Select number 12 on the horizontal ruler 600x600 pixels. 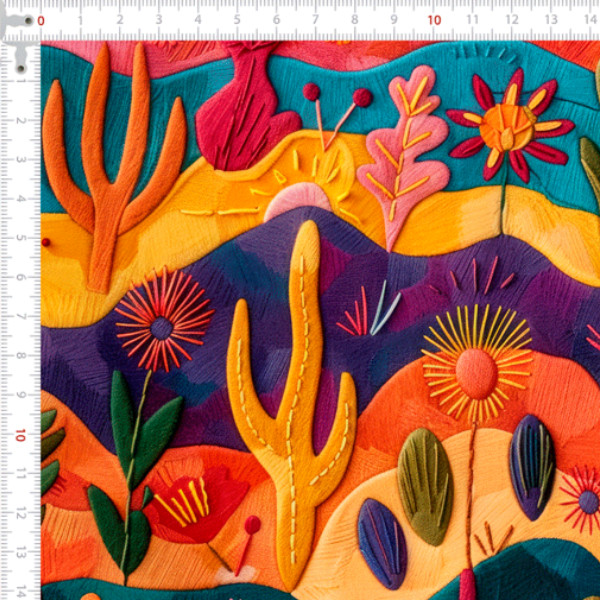(512, 20)
